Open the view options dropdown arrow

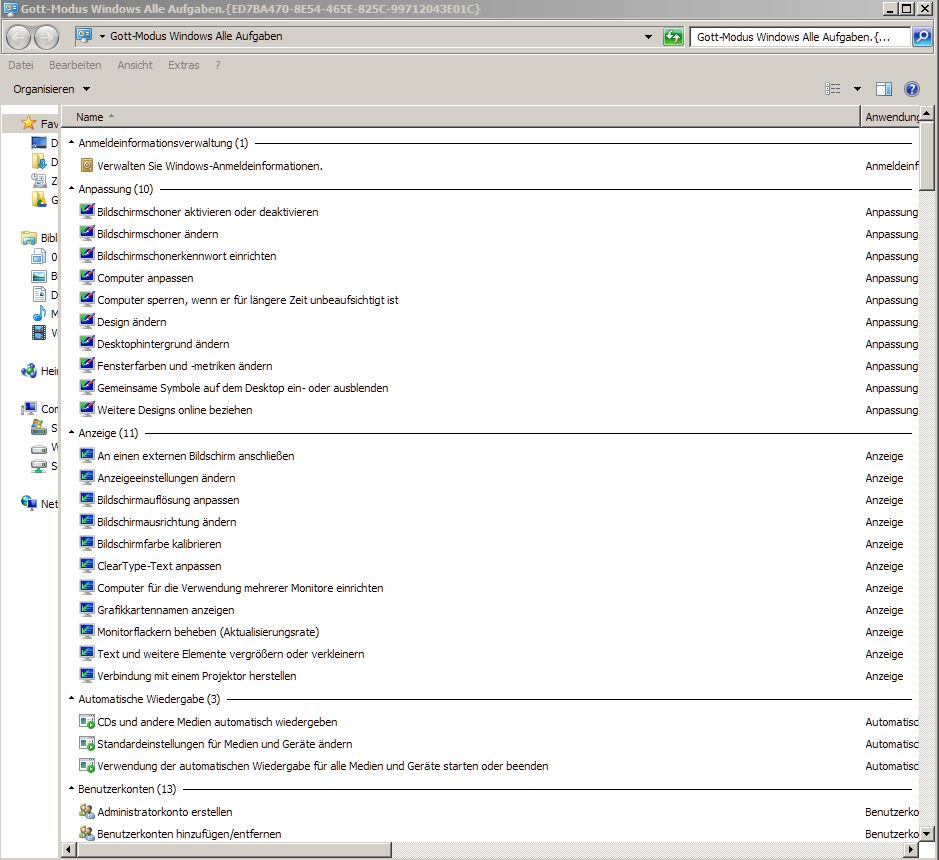pos(858,89)
